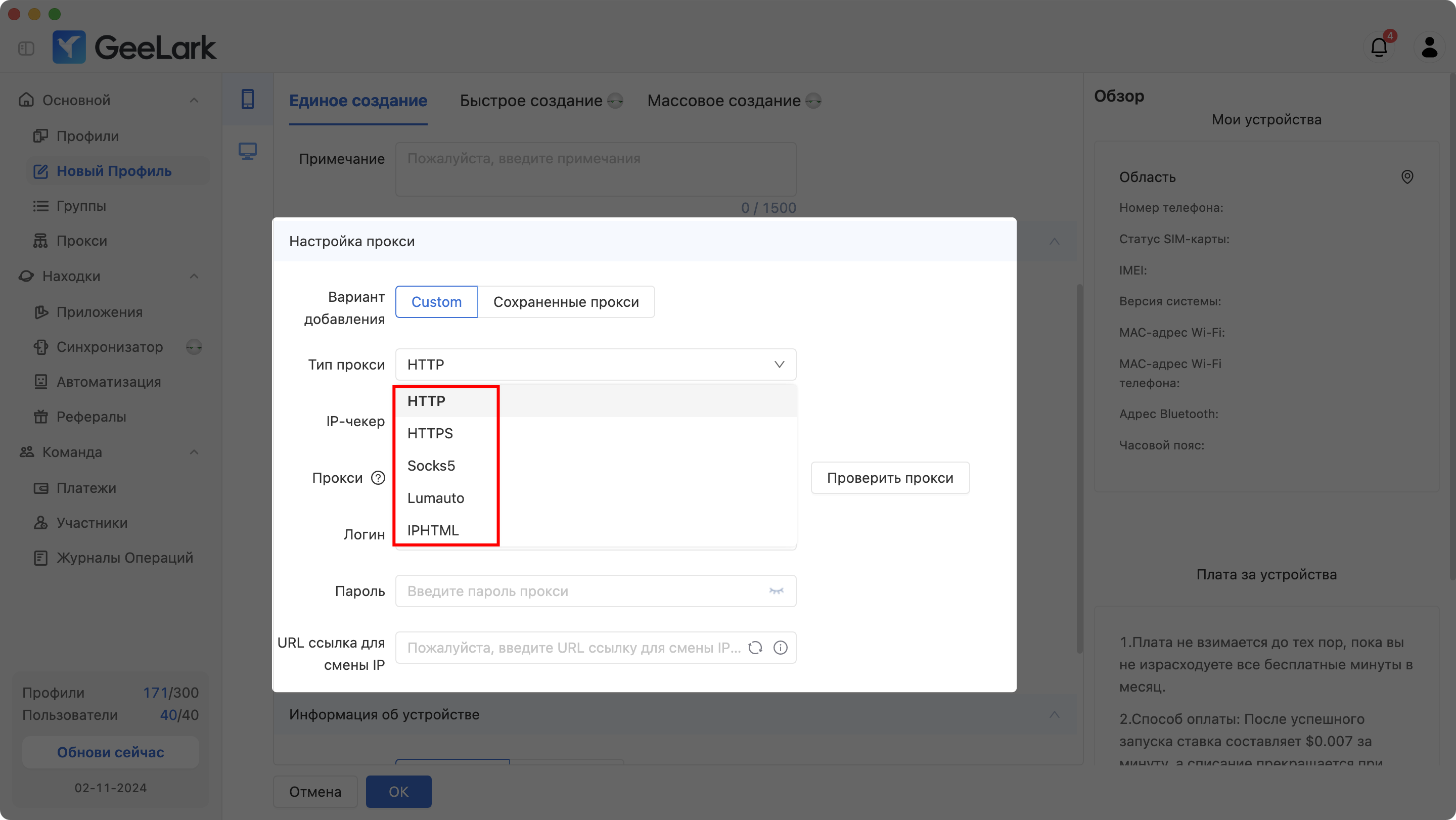Switch to the Быстрое создание tab
The image size is (1456, 820).
[x=541, y=101]
